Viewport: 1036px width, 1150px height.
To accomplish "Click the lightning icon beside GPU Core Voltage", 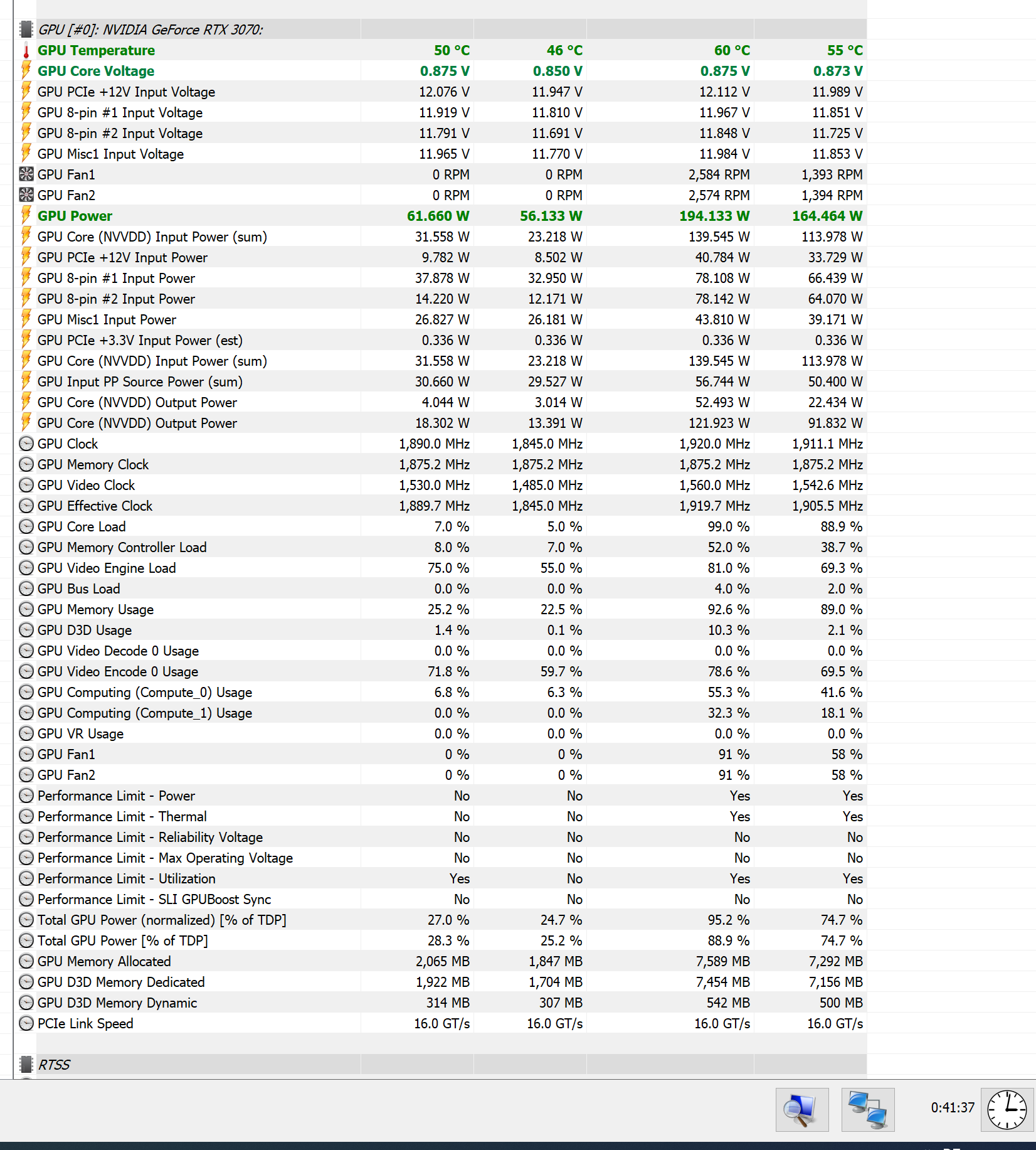I will [x=26, y=71].
